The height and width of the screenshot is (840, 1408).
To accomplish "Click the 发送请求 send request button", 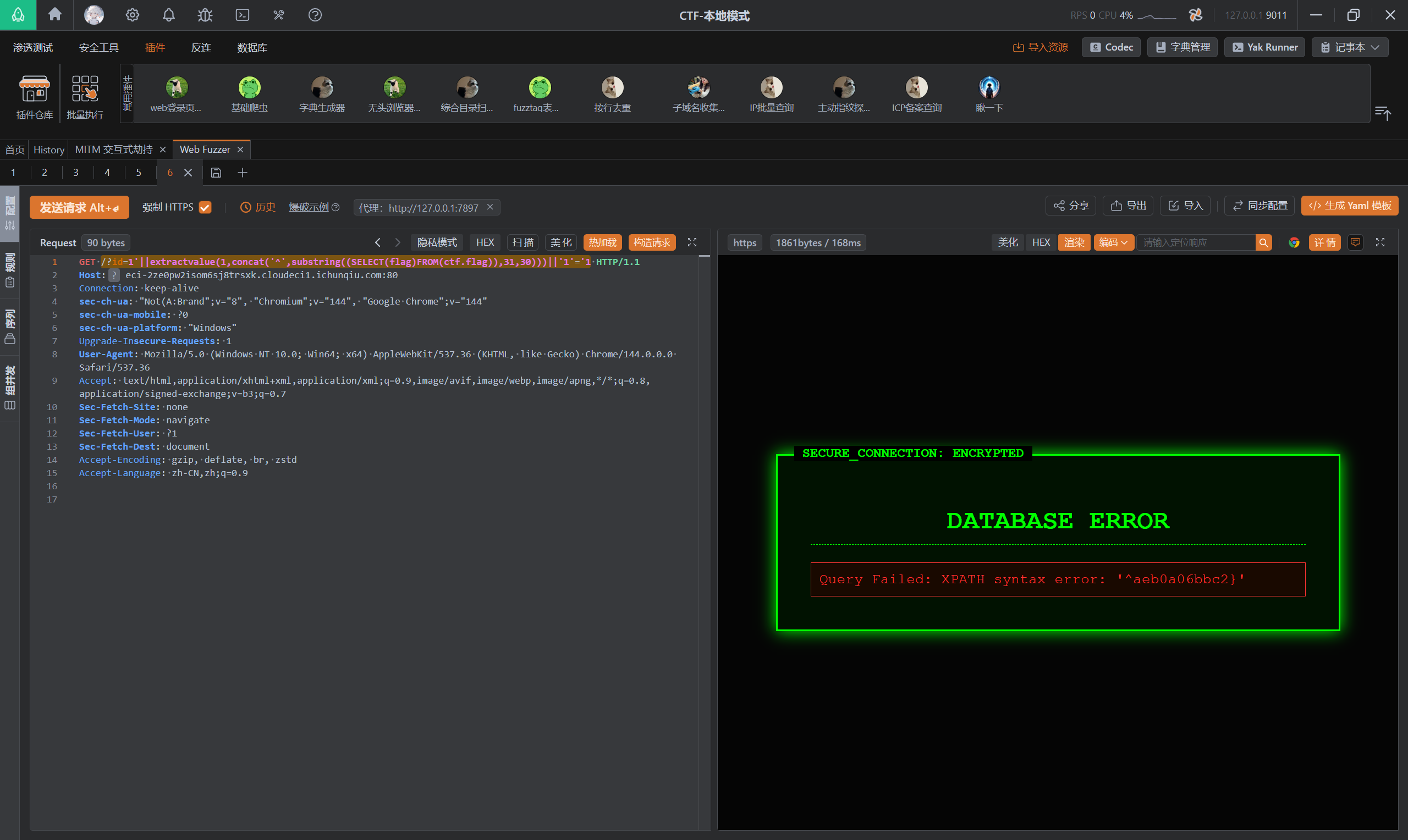I will [x=79, y=207].
